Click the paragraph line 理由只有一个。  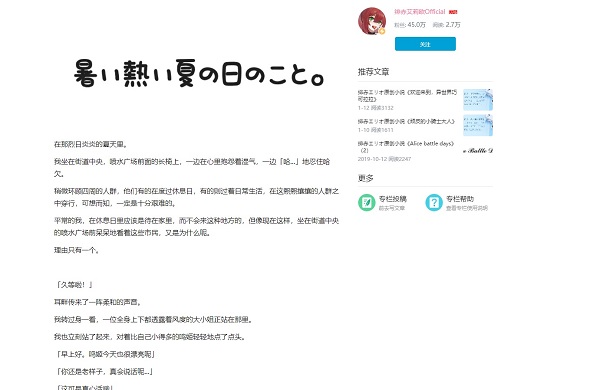point(77,250)
